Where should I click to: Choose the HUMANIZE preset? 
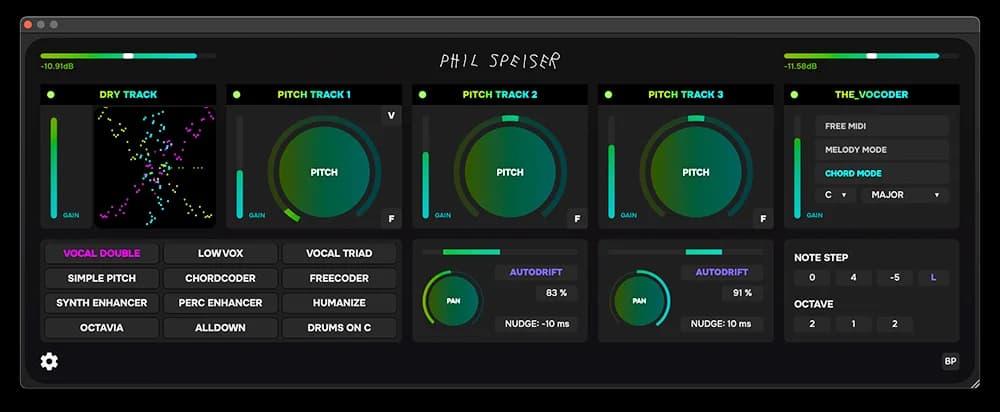[339, 303]
